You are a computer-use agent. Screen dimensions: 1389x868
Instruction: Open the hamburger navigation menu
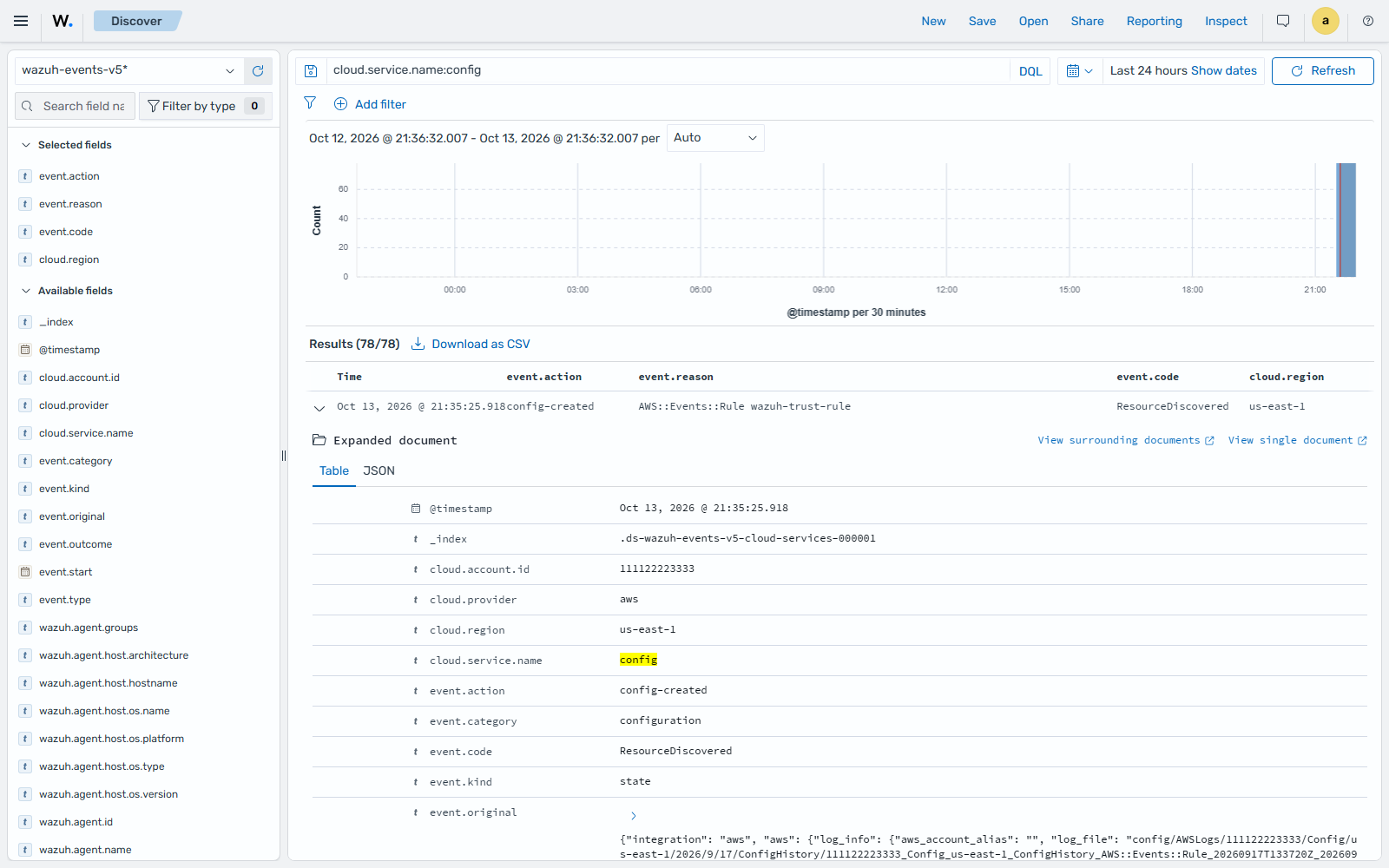(21, 21)
